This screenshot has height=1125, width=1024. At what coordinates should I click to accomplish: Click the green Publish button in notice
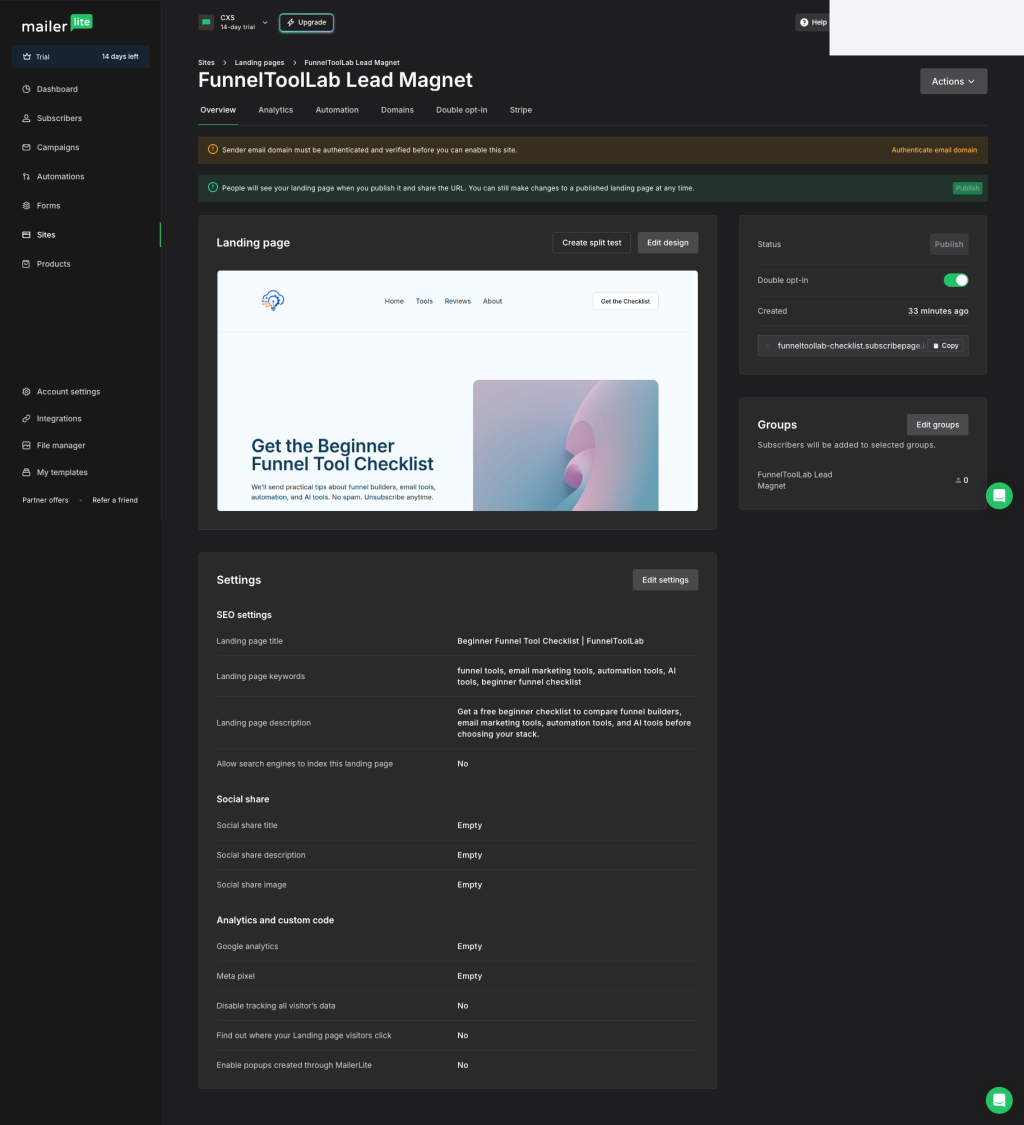coord(967,188)
